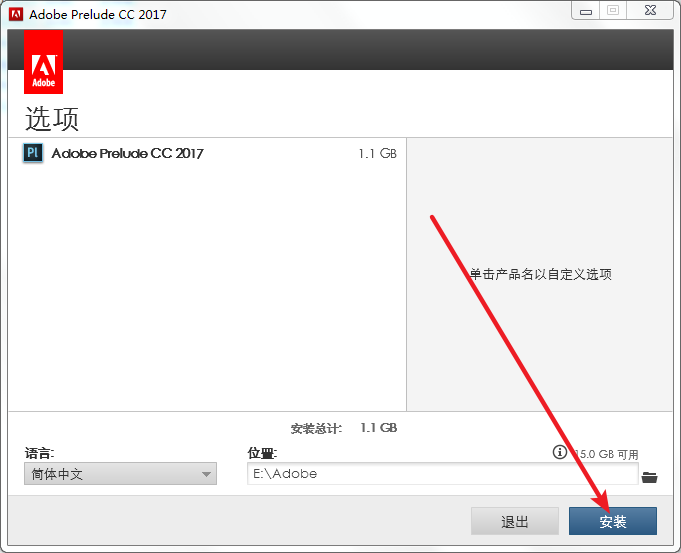681x553 pixels.
Task: Open the 简体中文 language dropdown
Action: (120, 474)
